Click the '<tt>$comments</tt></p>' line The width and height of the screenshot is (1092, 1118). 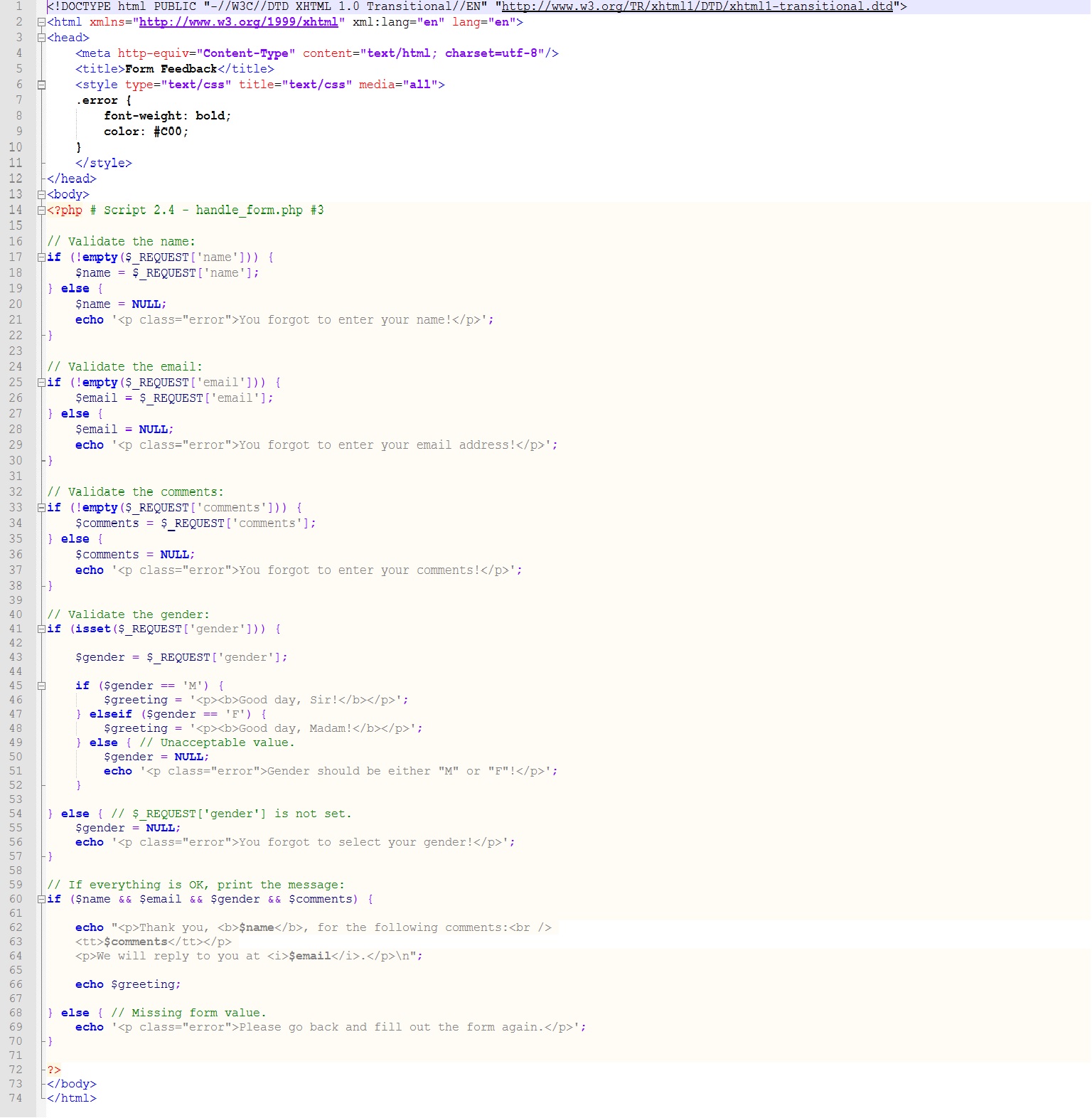tap(154, 942)
